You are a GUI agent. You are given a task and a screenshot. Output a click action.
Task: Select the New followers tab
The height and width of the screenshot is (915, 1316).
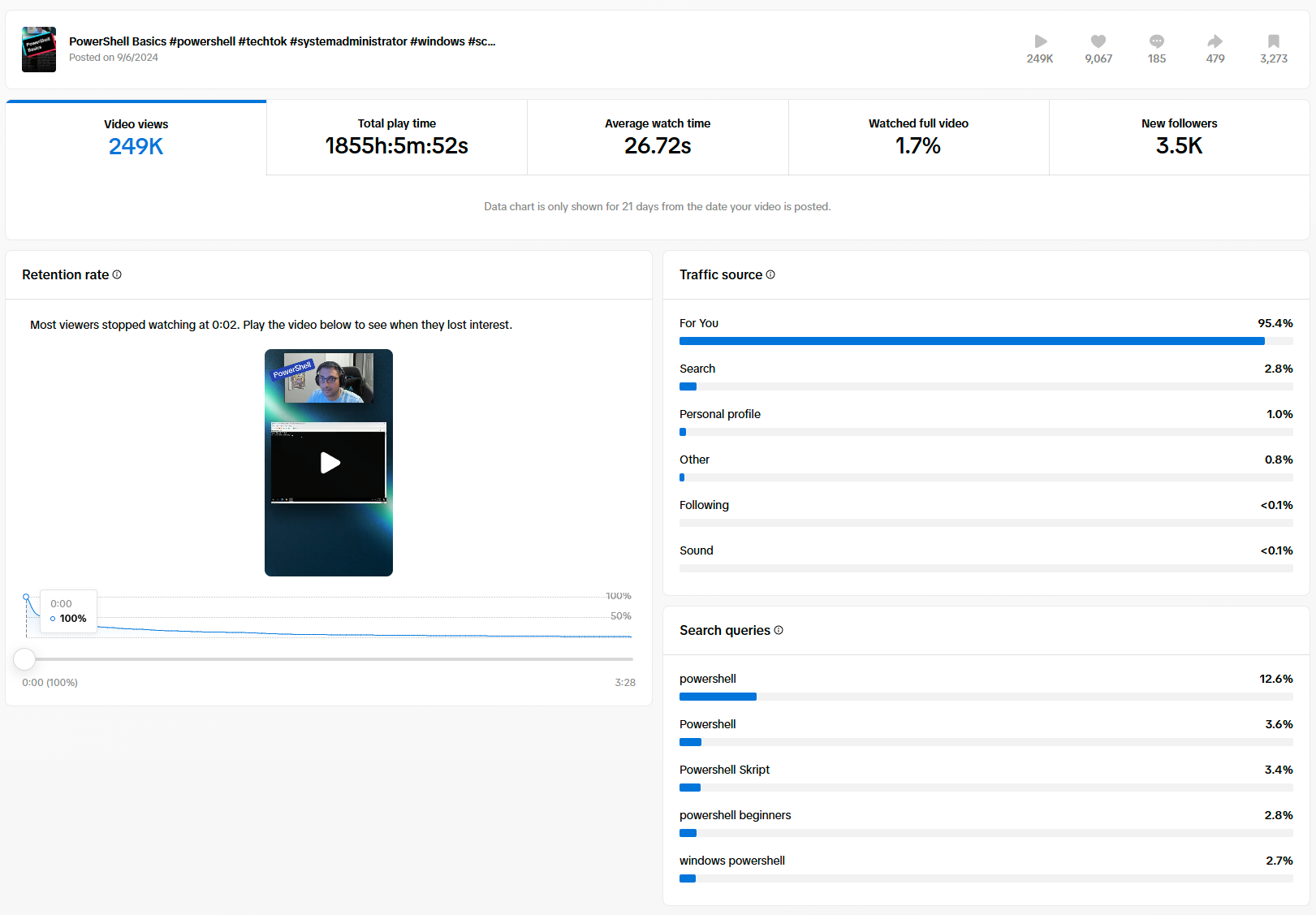pyautogui.click(x=1179, y=137)
